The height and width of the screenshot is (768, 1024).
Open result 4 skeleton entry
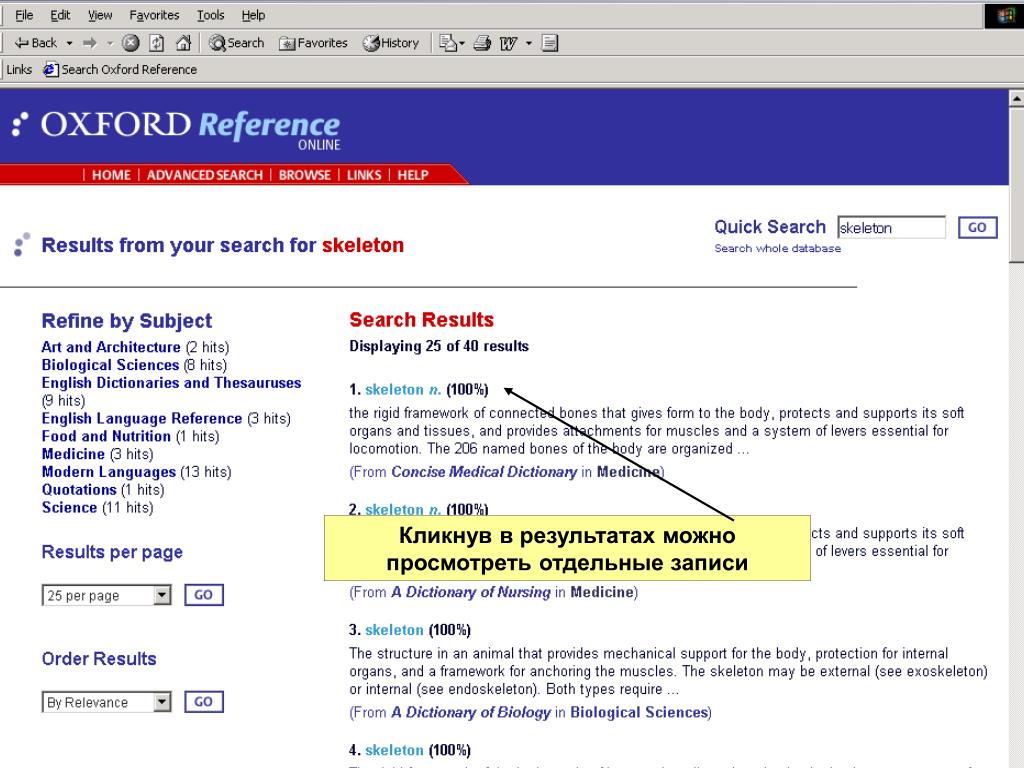tap(394, 750)
